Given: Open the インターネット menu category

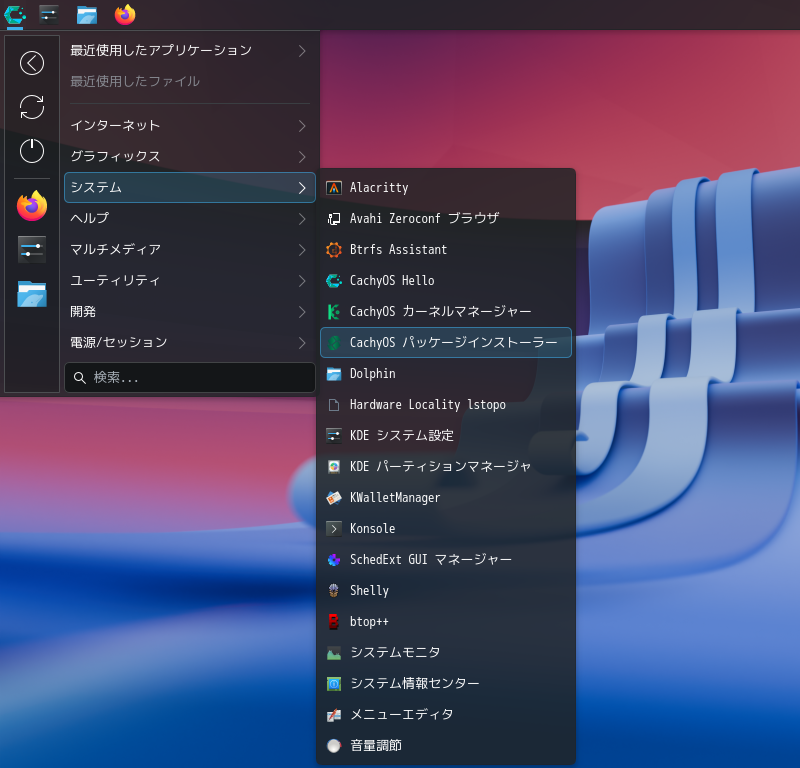Looking at the screenshot, I should coord(190,126).
